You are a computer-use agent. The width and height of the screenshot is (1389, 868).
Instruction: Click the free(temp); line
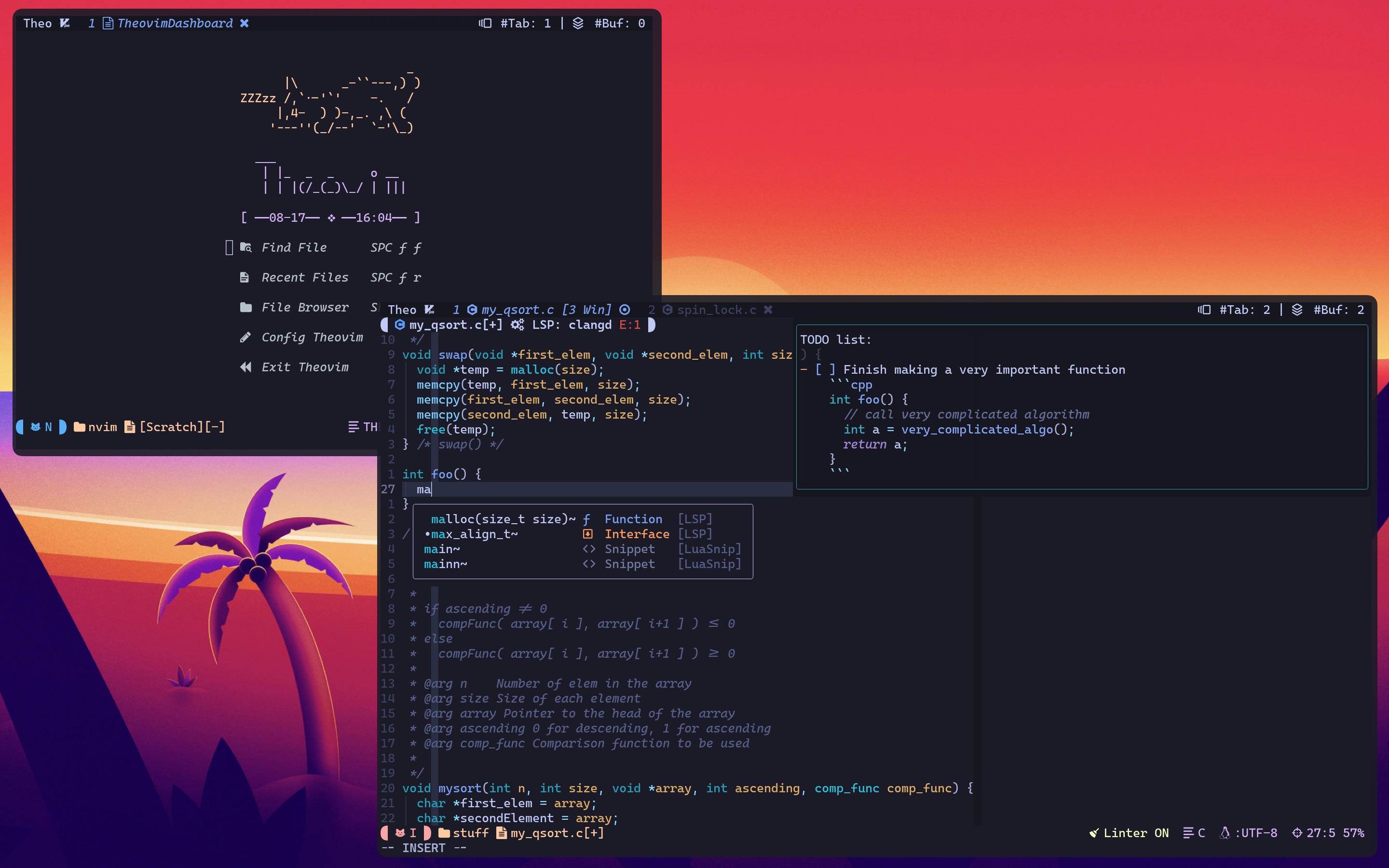point(456,429)
